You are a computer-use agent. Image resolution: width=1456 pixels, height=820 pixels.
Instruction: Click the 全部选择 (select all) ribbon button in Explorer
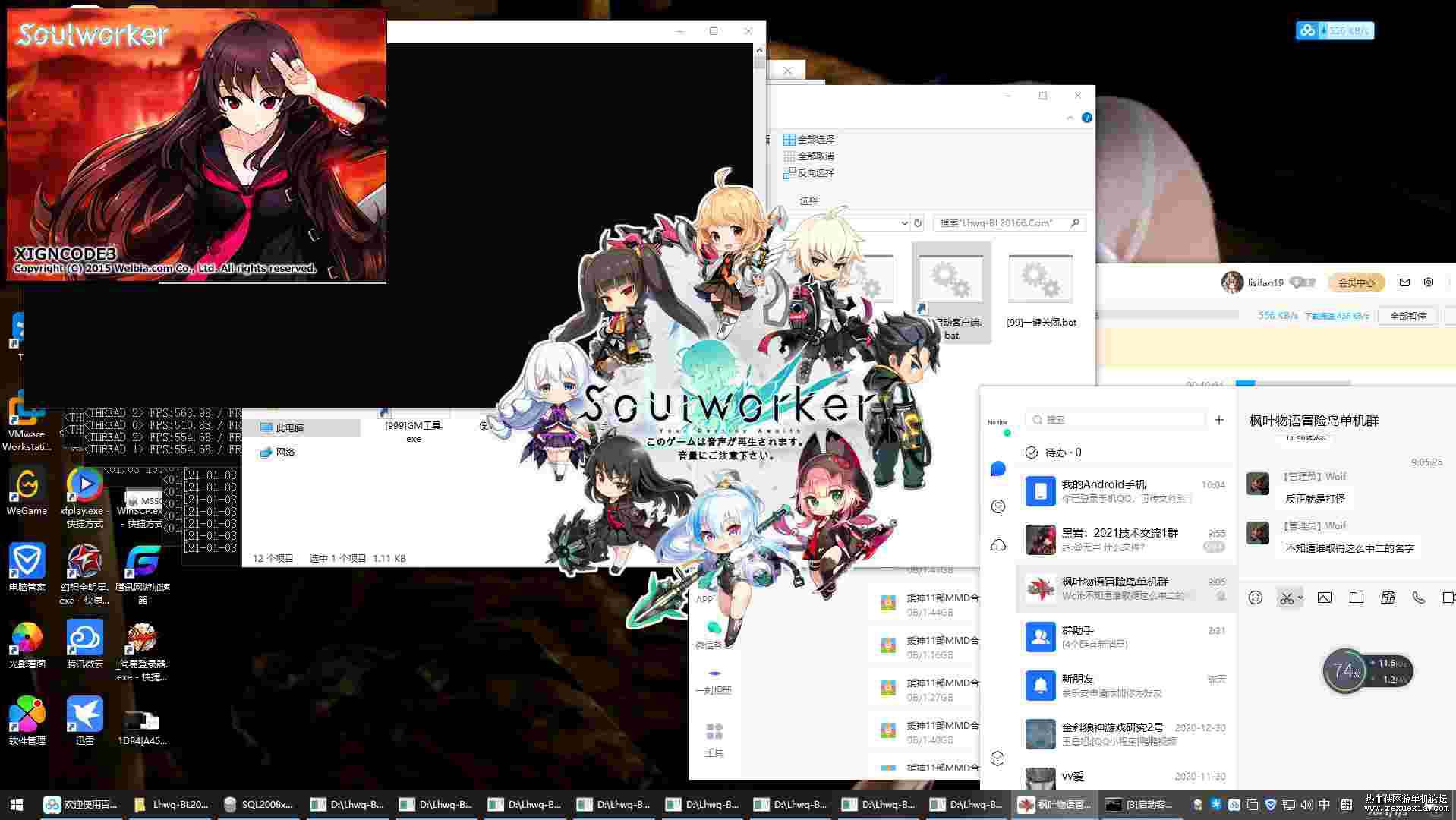click(x=809, y=140)
